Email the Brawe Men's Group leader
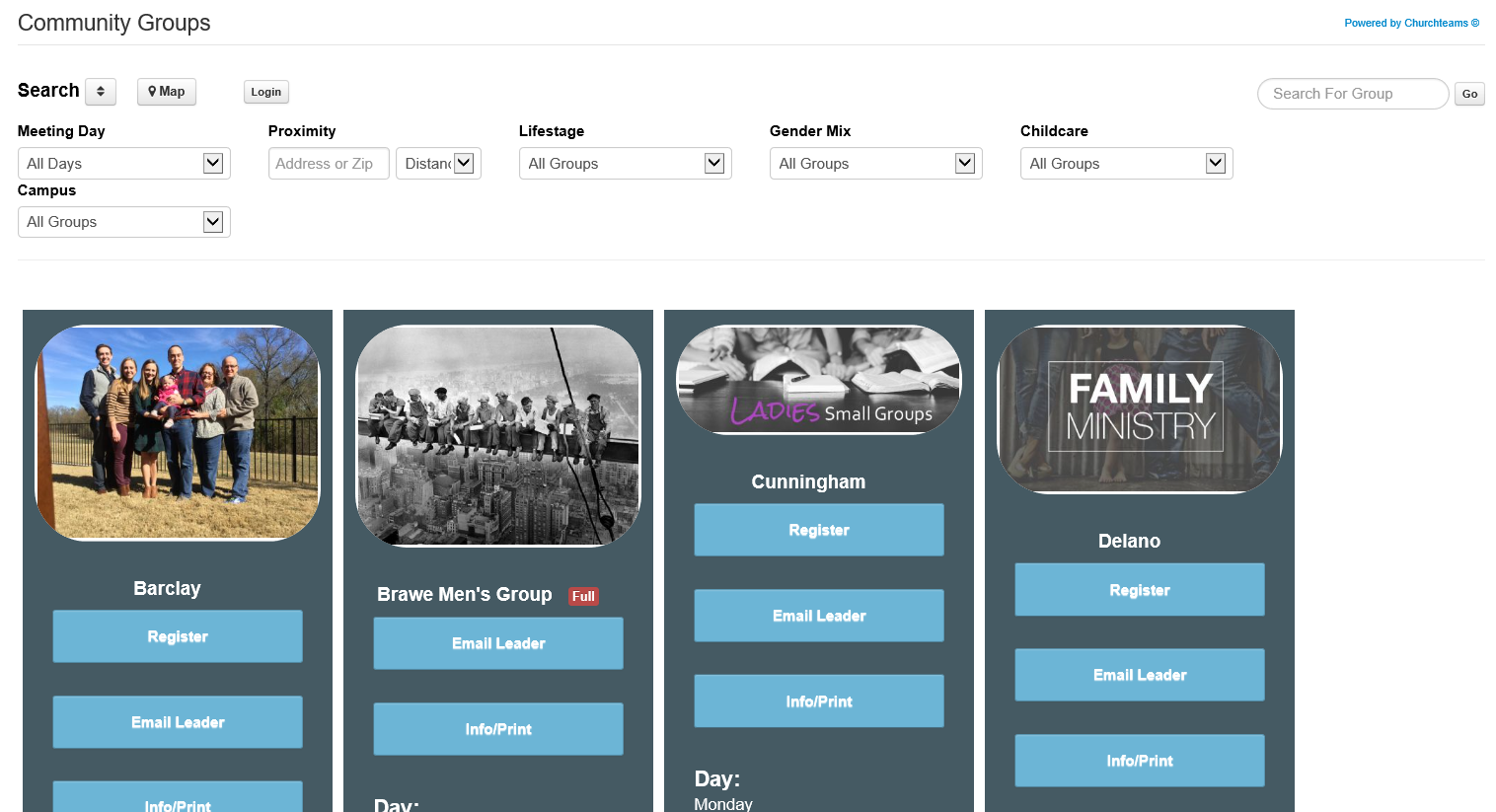This screenshot has height=812, width=1496. (498, 643)
